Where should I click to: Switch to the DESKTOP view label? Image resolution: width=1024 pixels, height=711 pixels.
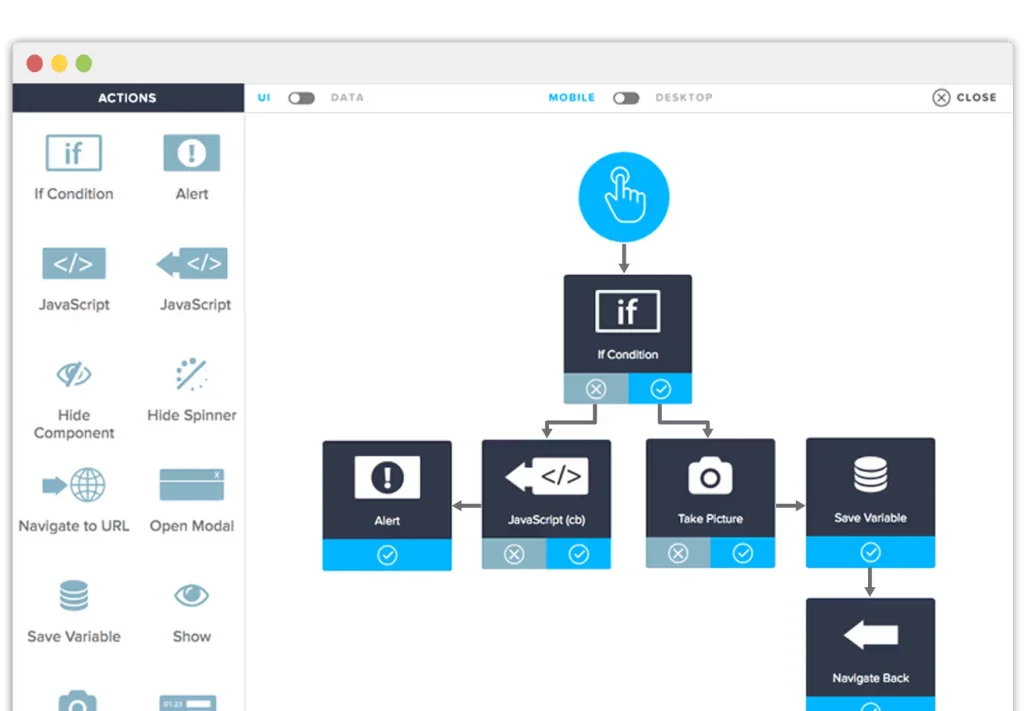click(684, 98)
